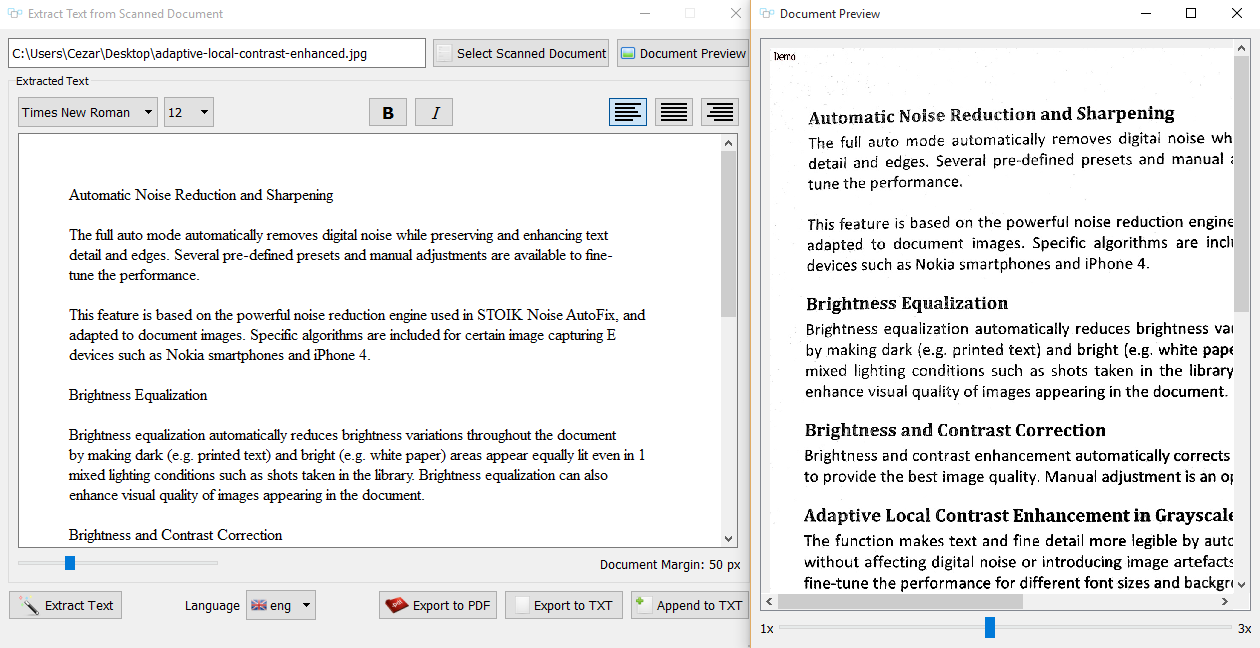Screen dimensions: 1260x648
Task: Click 'Brightness Equalization' heading in extracted text
Action: coord(138,395)
